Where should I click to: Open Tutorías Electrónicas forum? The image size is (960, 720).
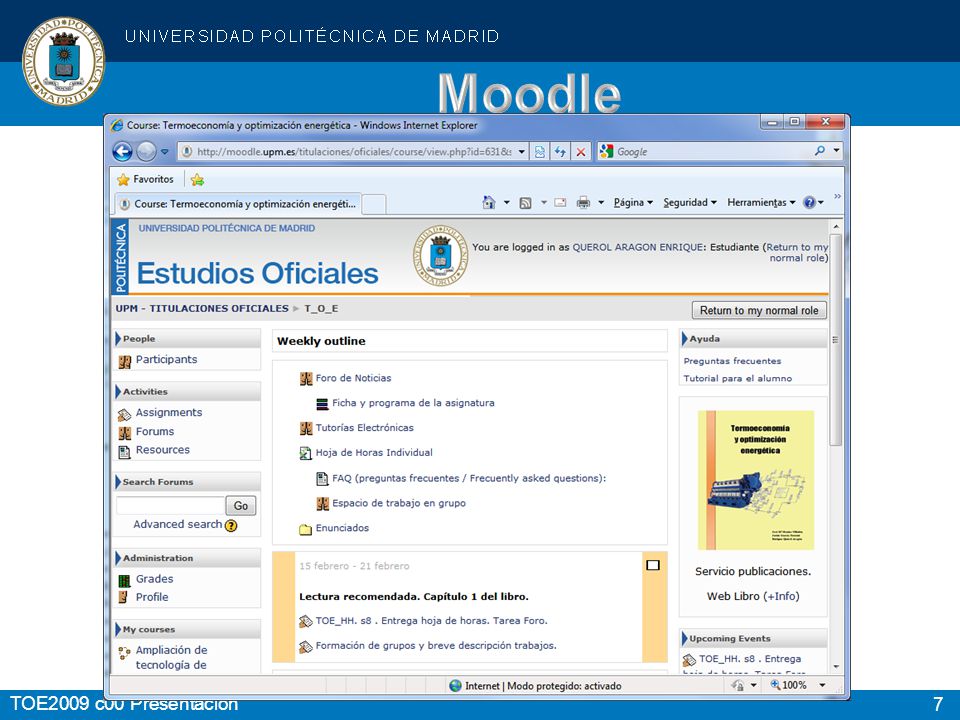click(364, 427)
